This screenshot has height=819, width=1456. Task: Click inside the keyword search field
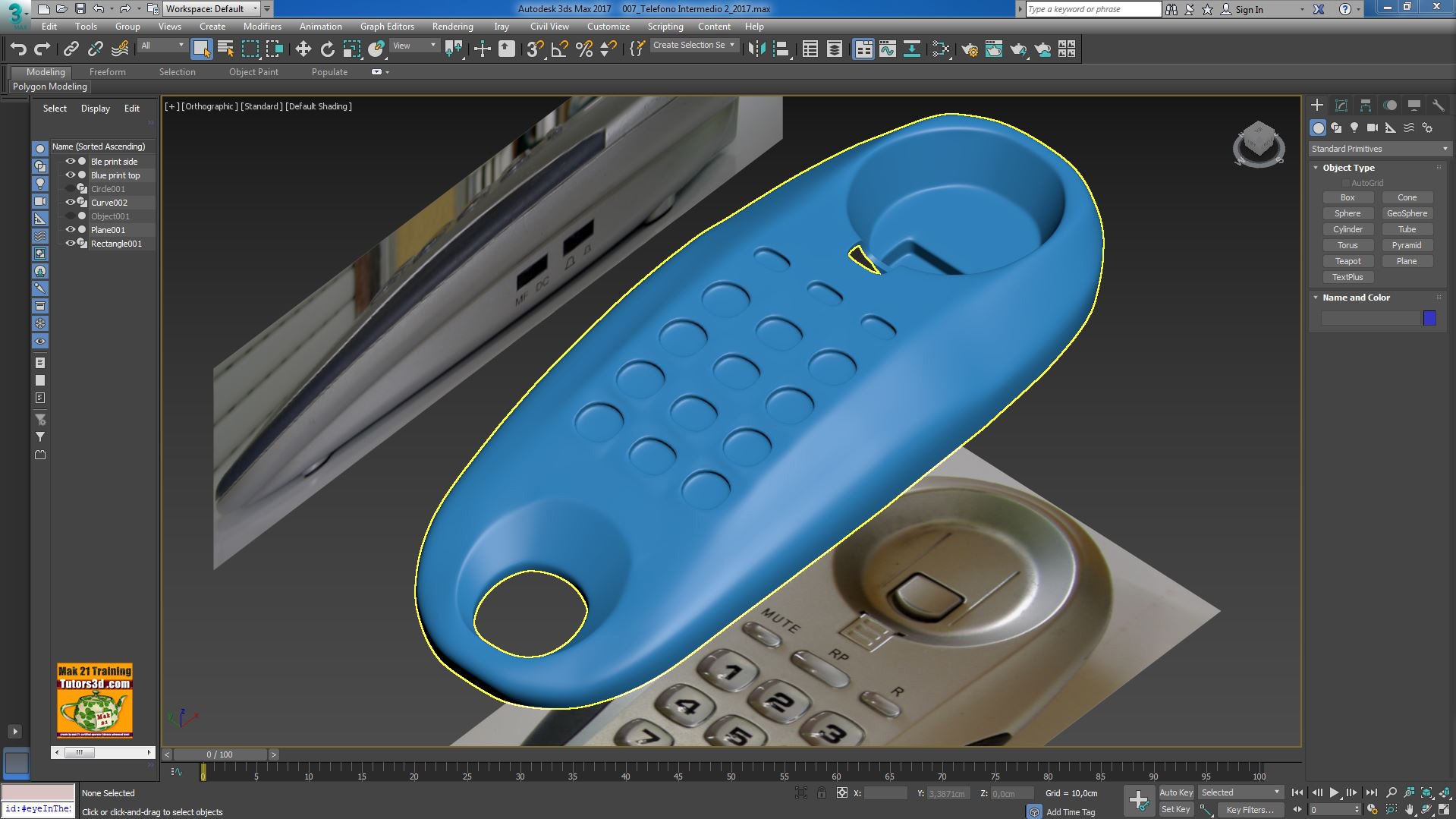tap(1093, 9)
